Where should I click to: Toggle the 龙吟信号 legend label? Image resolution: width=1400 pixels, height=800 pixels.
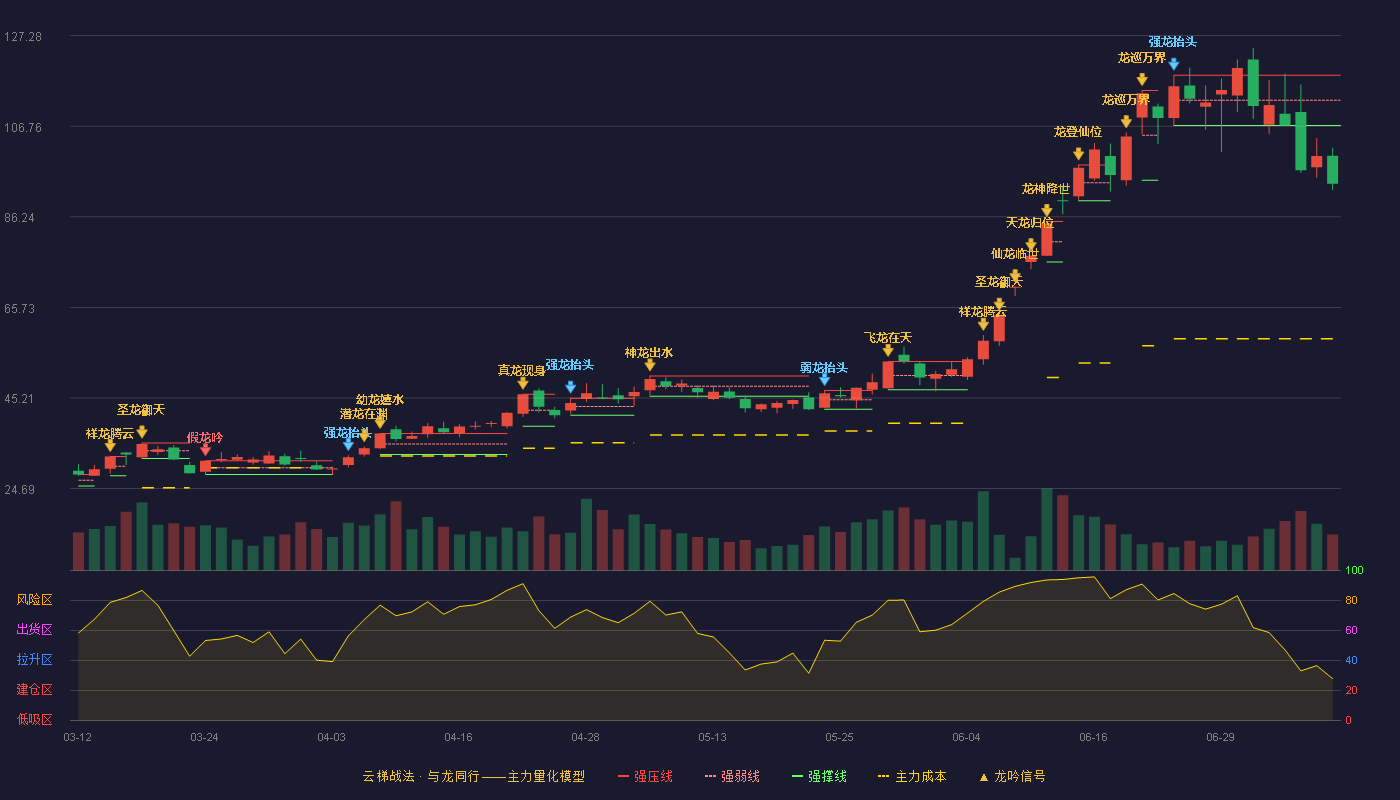tap(1020, 776)
